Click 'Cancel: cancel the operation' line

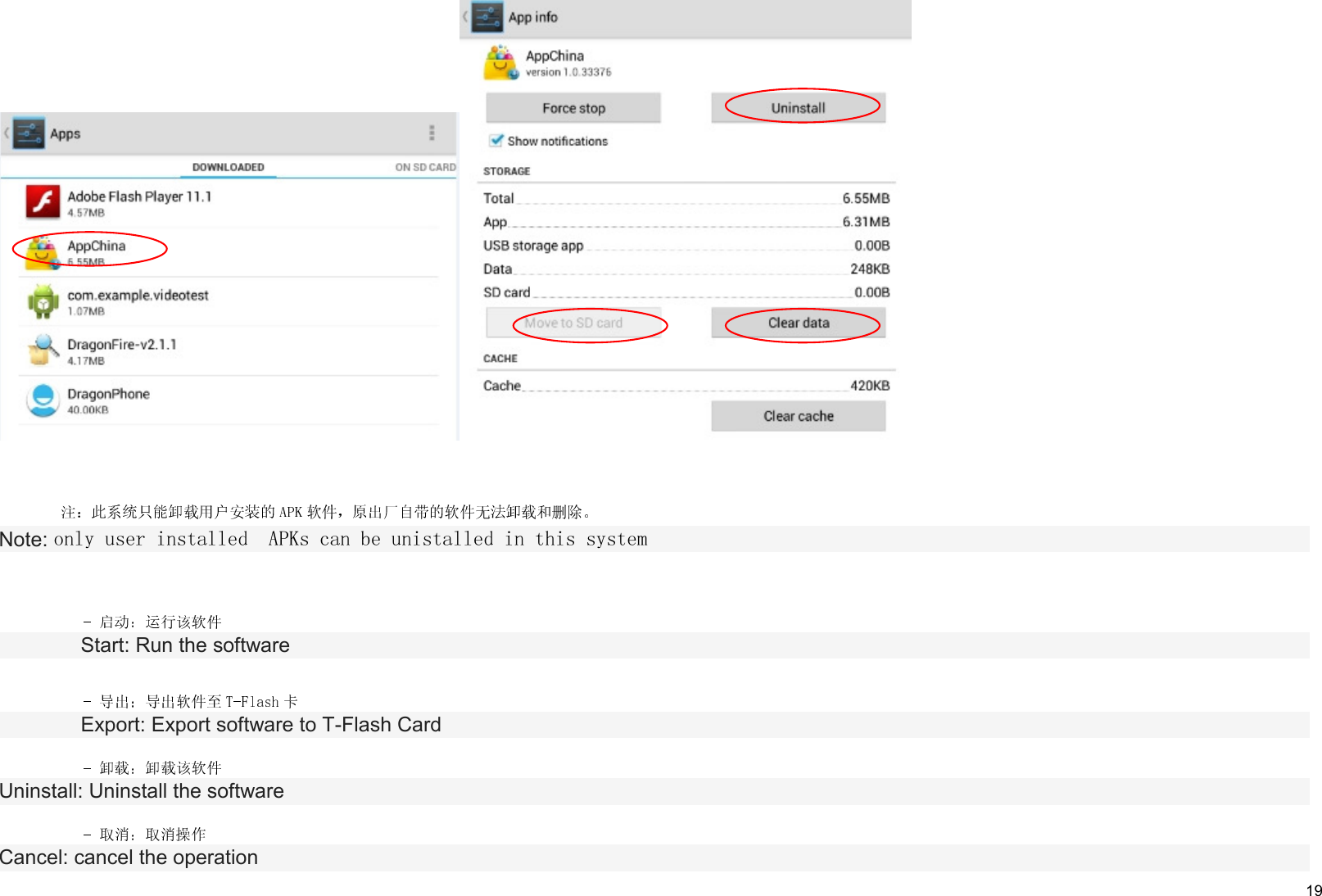click(x=129, y=858)
